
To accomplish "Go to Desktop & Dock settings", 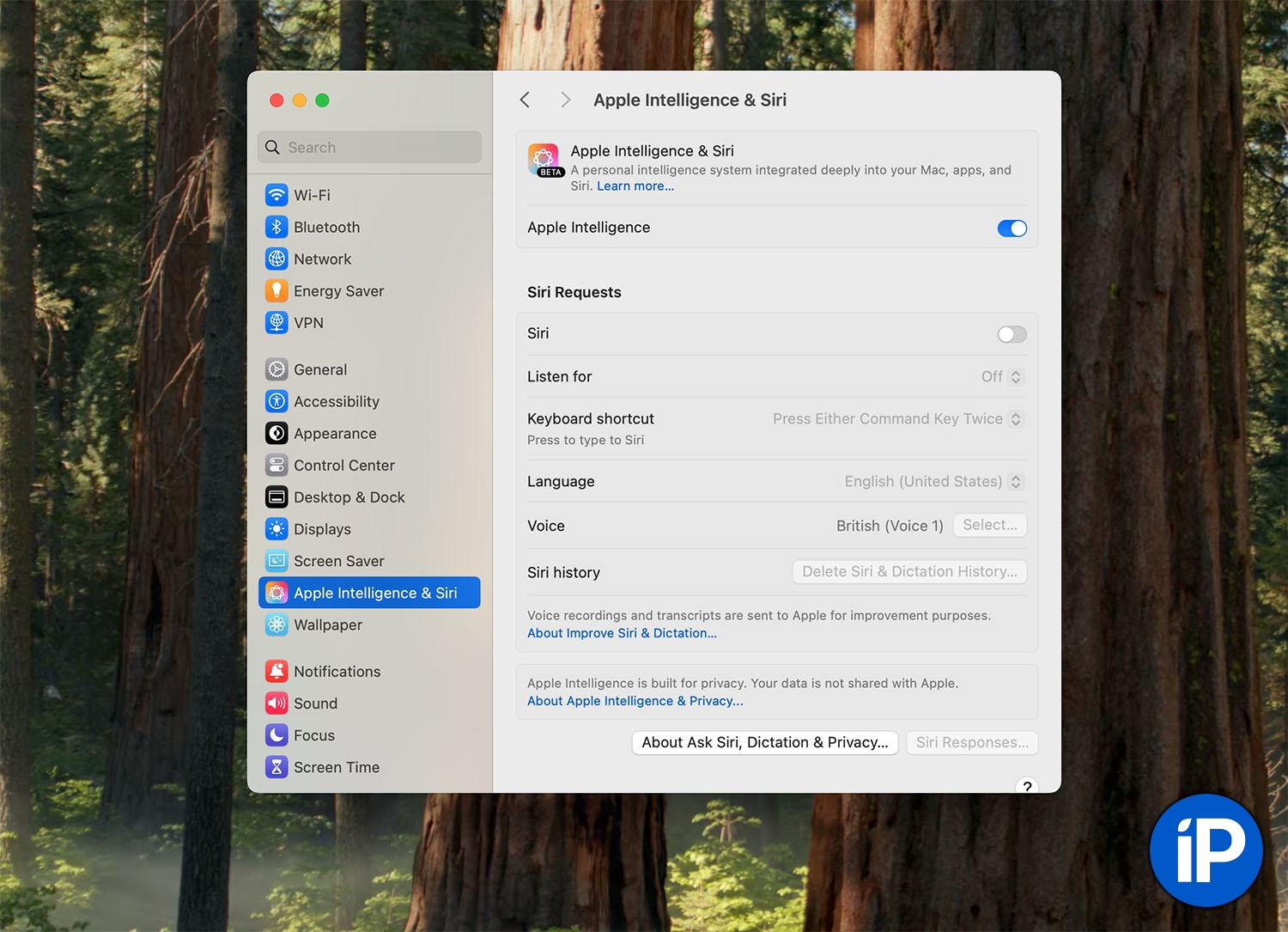I will 349,497.
